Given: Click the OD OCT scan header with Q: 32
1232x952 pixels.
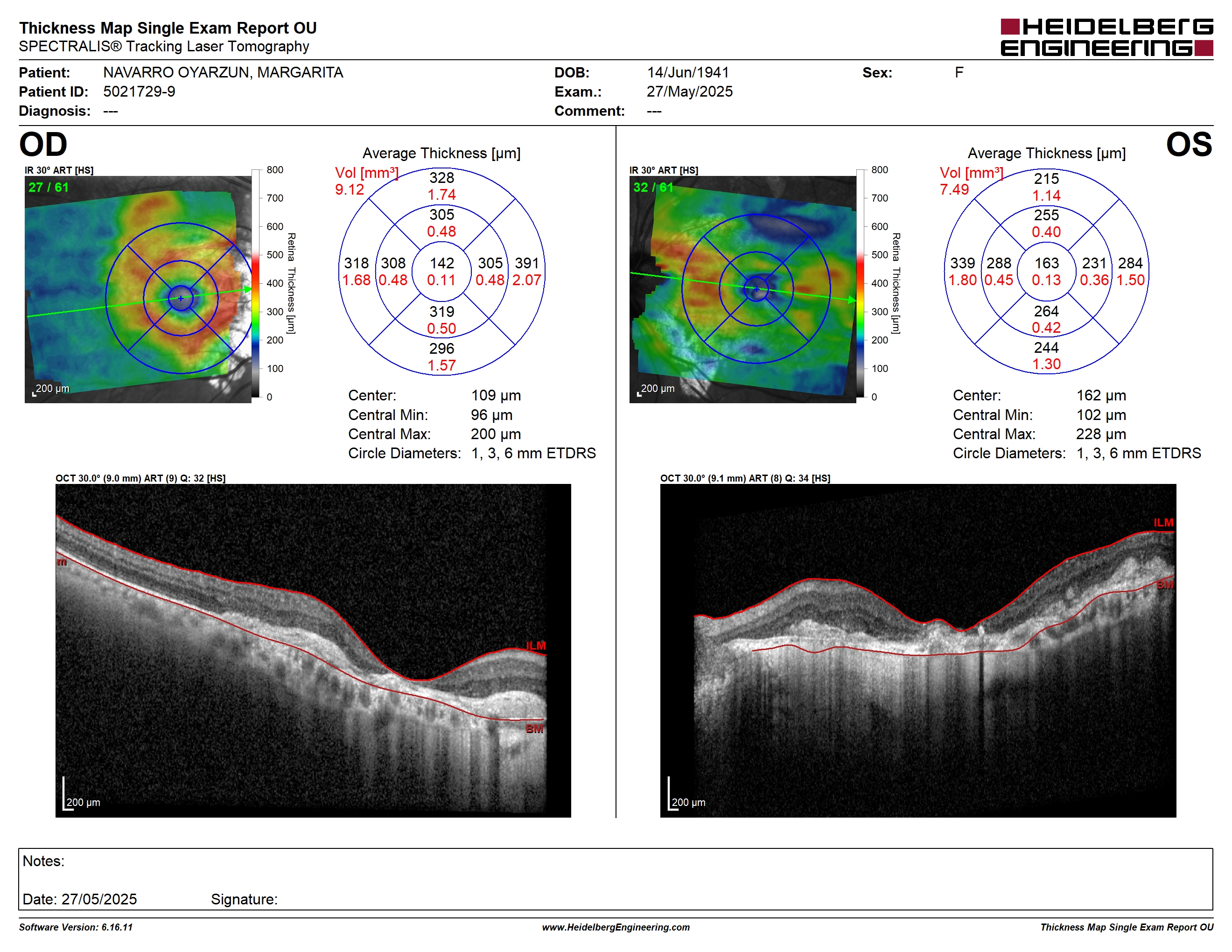Looking at the screenshot, I should pos(140,478).
